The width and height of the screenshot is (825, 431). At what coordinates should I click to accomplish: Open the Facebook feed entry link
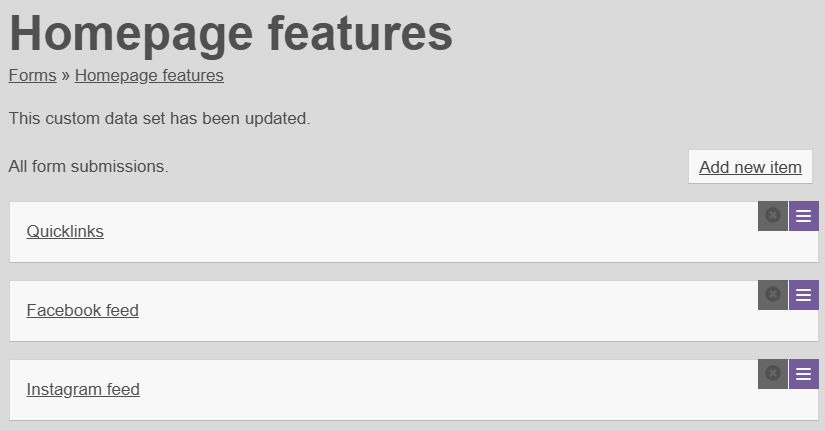[82, 310]
